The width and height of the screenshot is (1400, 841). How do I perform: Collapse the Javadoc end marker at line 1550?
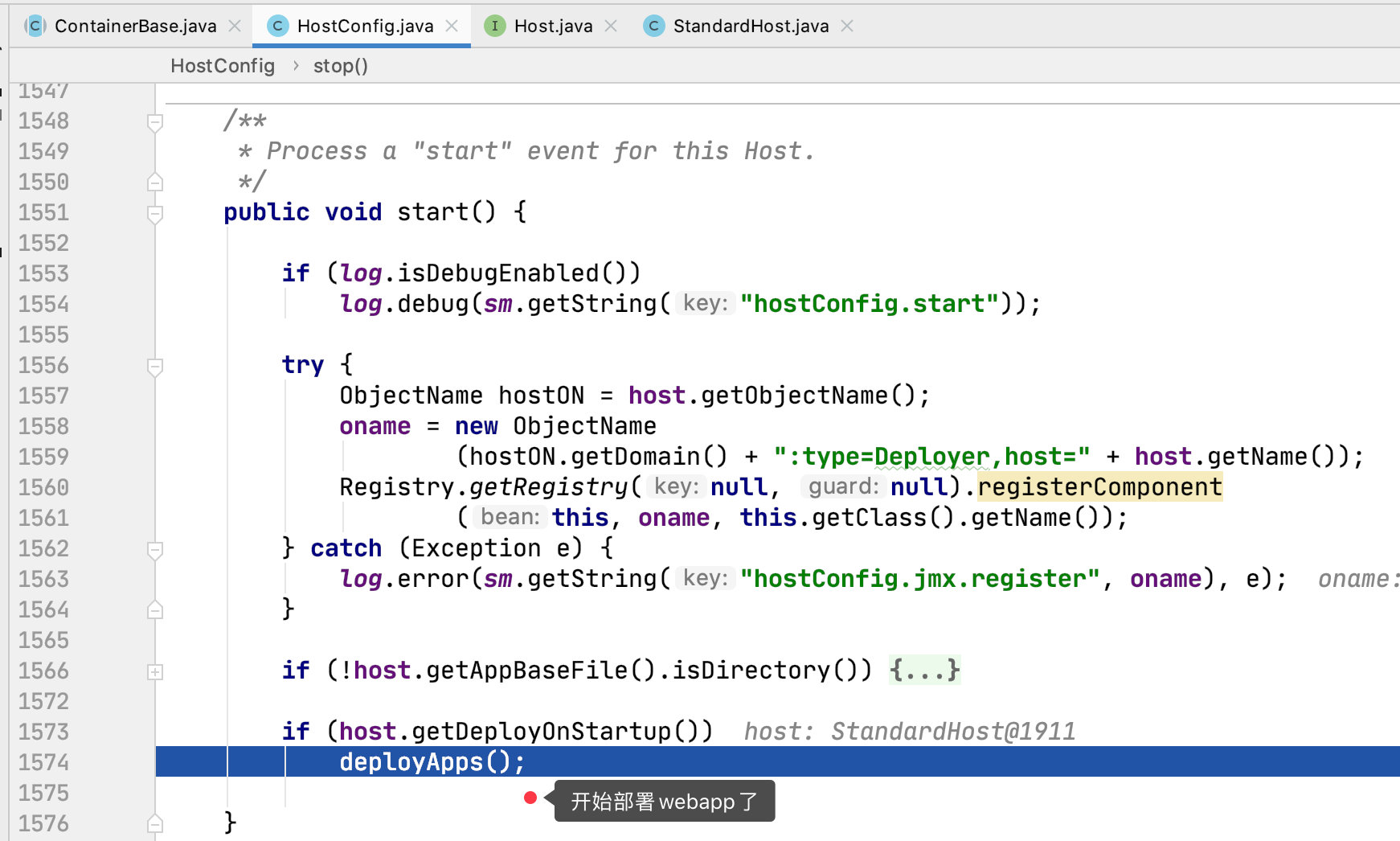click(x=155, y=183)
